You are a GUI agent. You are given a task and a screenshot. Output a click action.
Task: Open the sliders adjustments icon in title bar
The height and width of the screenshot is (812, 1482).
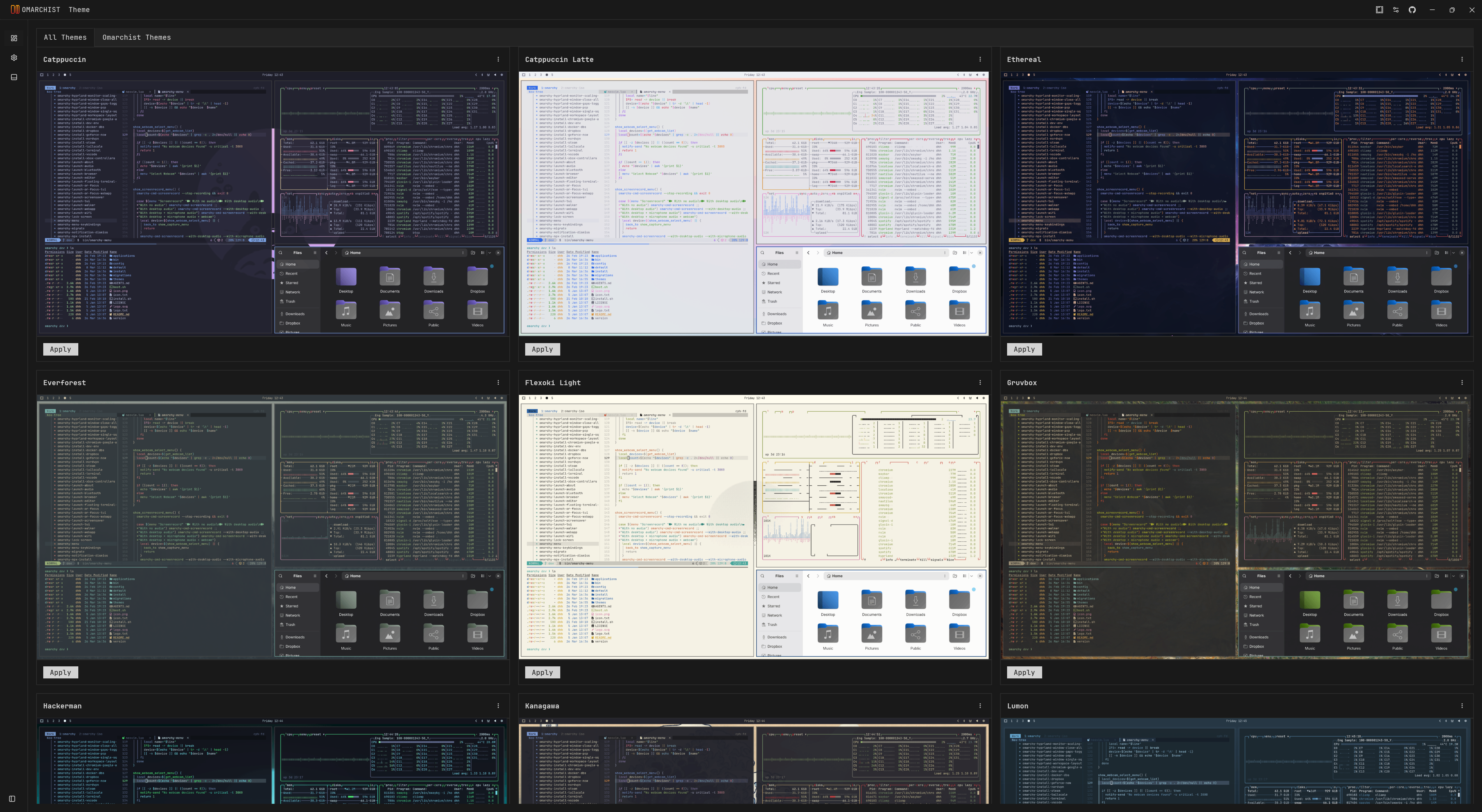(1396, 10)
